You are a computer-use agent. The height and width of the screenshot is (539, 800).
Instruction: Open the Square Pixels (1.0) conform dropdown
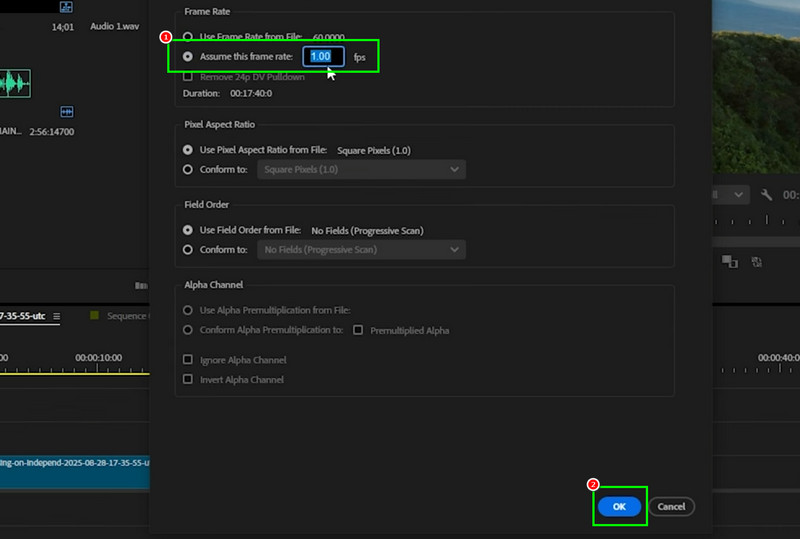click(361, 169)
